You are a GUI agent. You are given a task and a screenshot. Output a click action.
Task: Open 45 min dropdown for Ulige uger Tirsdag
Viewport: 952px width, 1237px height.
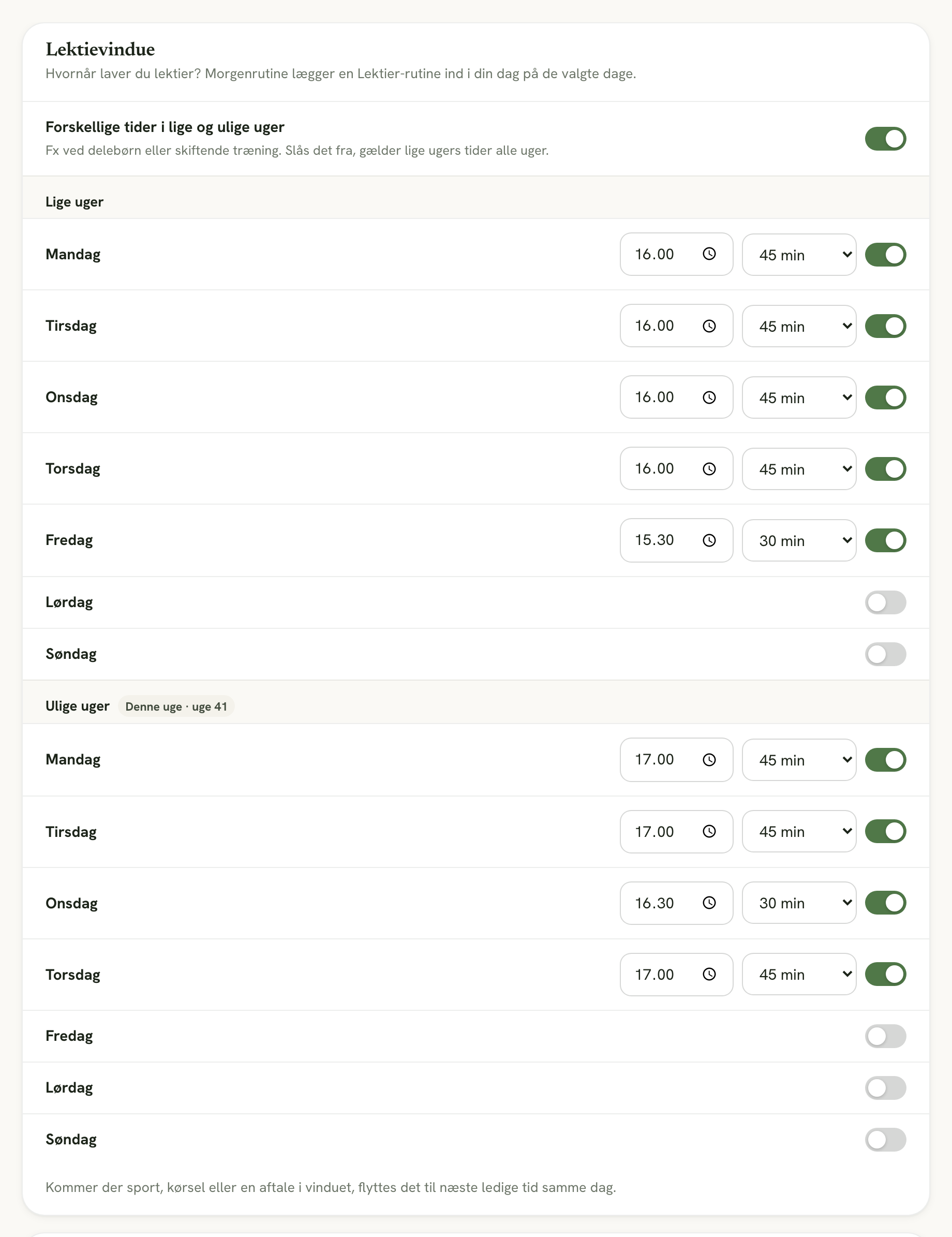(799, 831)
